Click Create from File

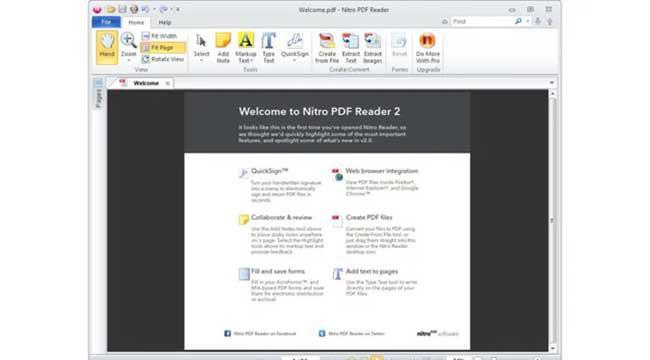click(327, 48)
